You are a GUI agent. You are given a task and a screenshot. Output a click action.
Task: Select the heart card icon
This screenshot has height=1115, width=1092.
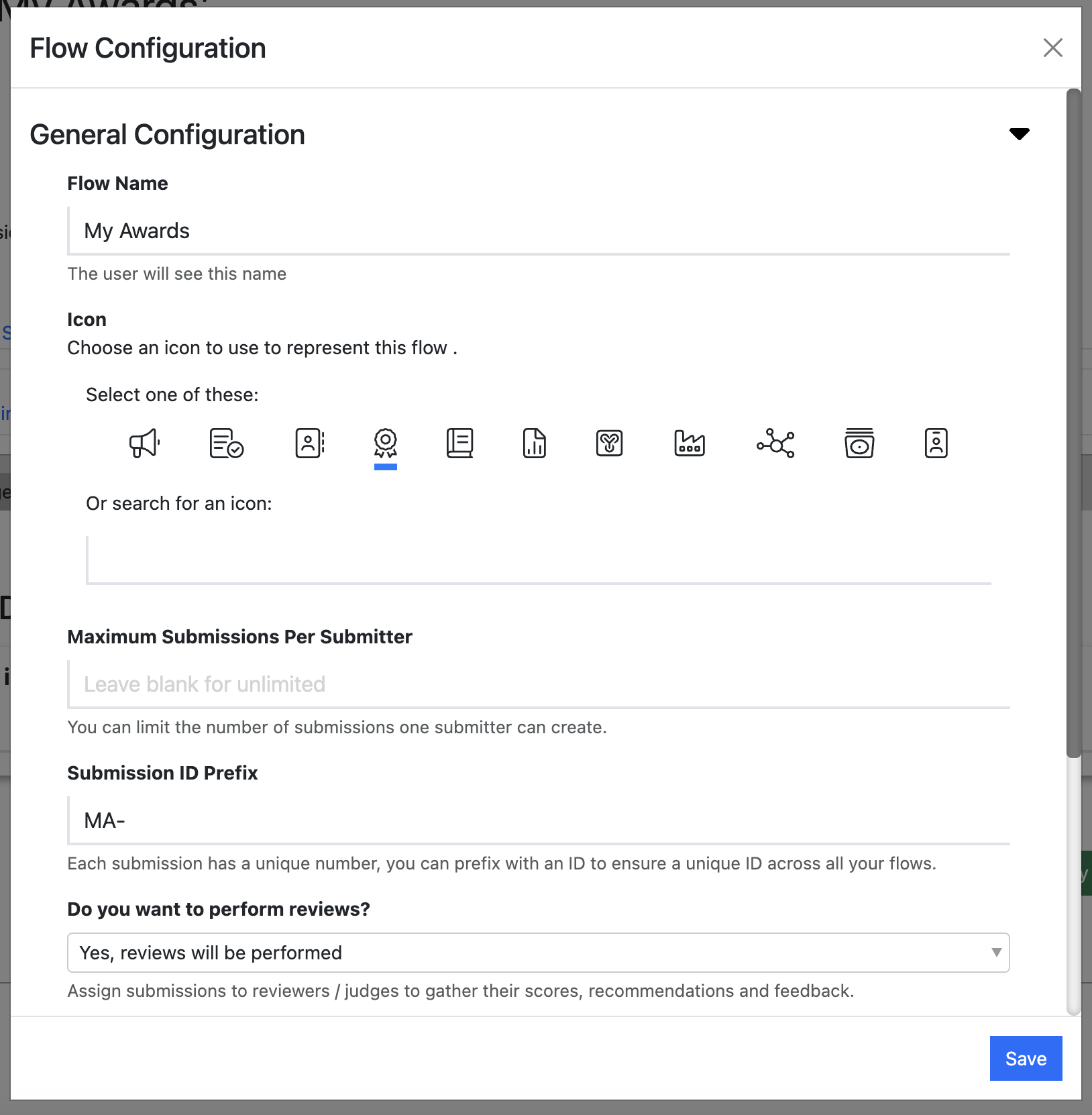click(610, 443)
